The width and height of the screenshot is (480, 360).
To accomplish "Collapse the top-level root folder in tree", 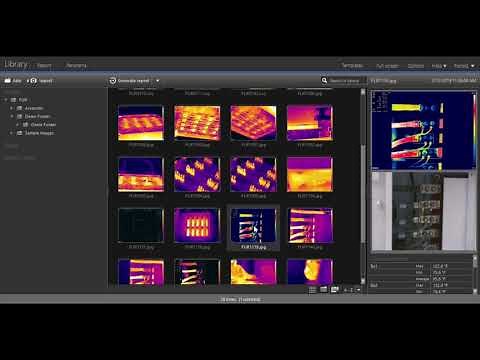I will click(x=6, y=100).
